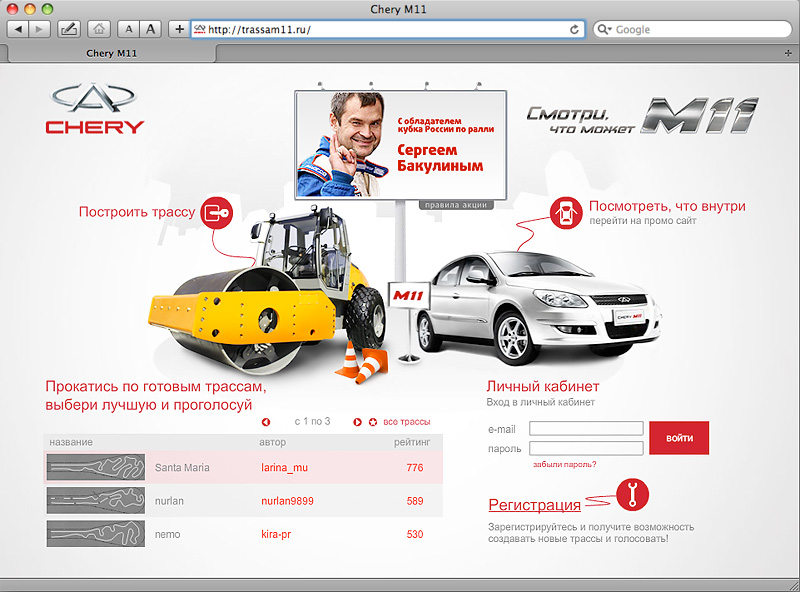Increase text size with large A button
800x592 pixels.
(151, 29)
